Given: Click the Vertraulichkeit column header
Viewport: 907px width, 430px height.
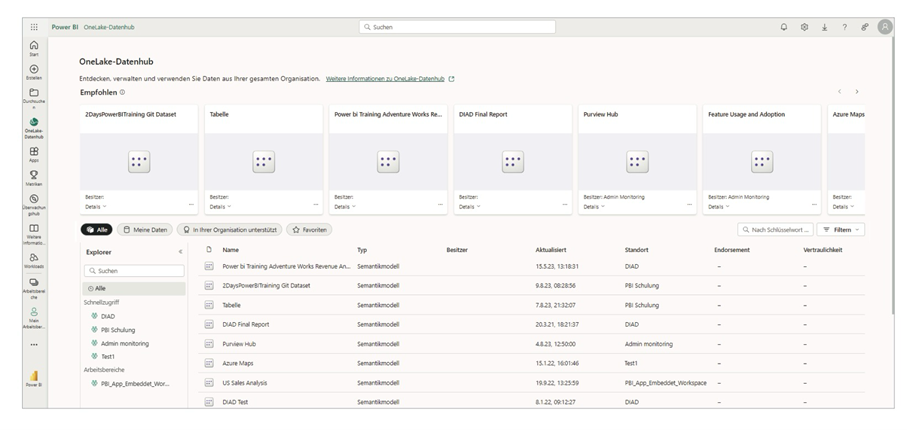Looking at the screenshot, I should point(823,250).
